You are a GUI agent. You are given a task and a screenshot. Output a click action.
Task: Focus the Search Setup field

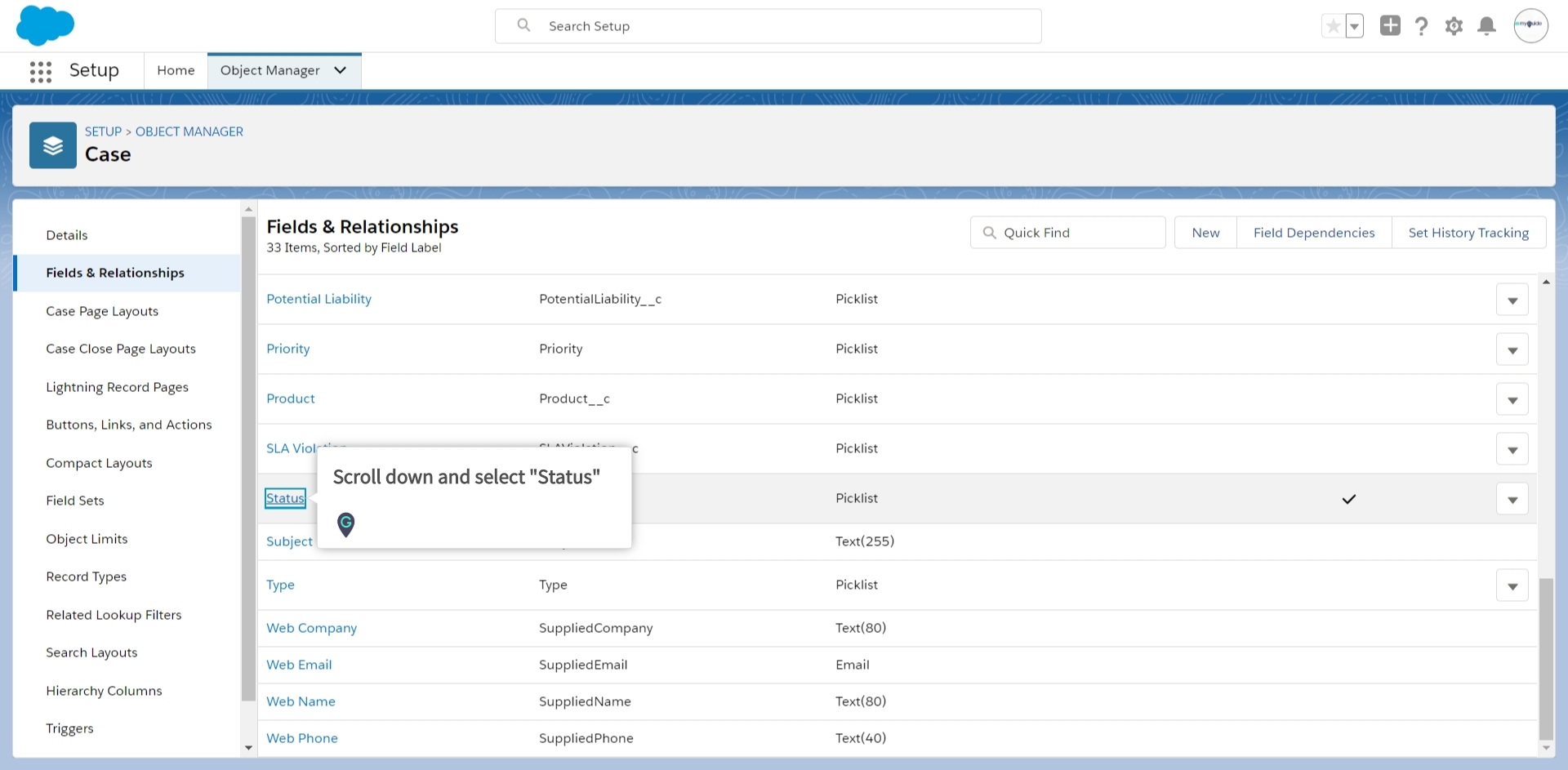click(x=768, y=26)
